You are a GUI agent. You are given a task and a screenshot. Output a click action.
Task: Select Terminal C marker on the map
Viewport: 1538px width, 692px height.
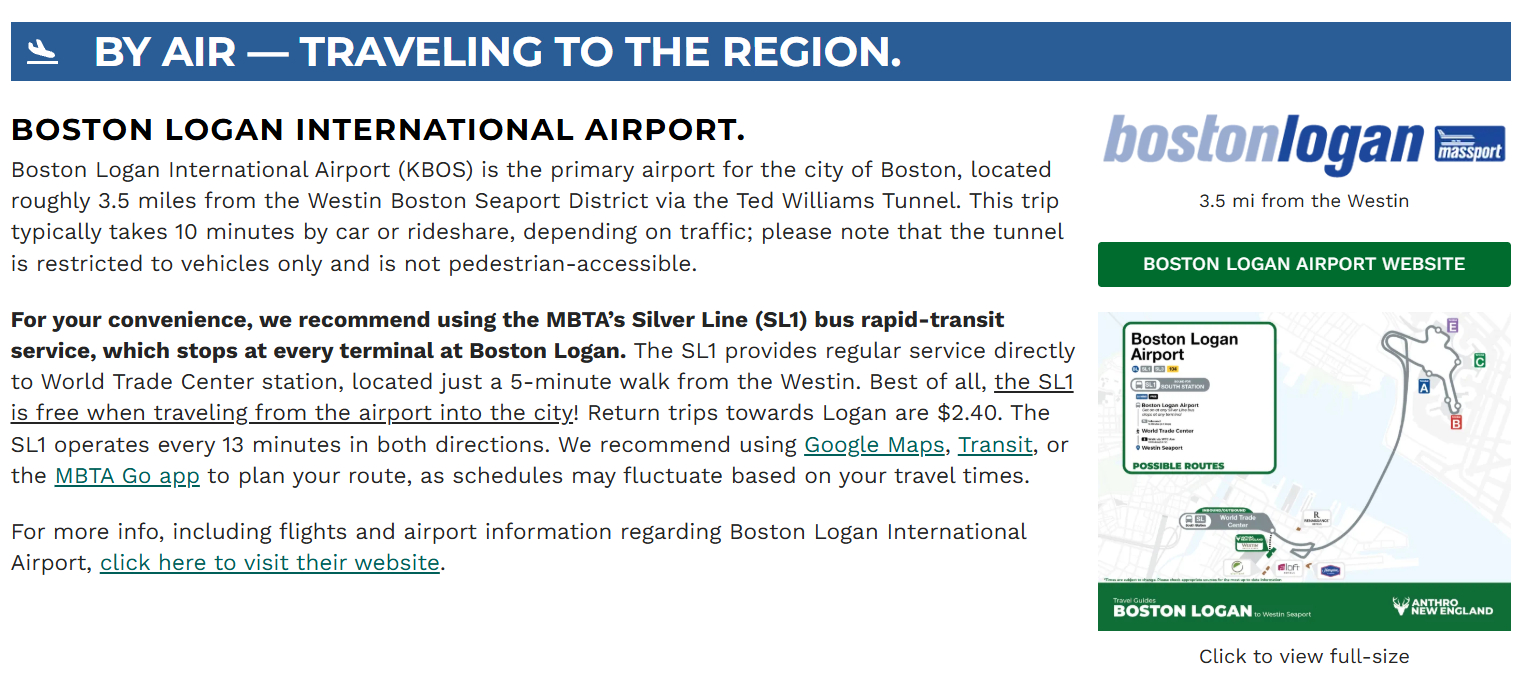click(x=1479, y=360)
